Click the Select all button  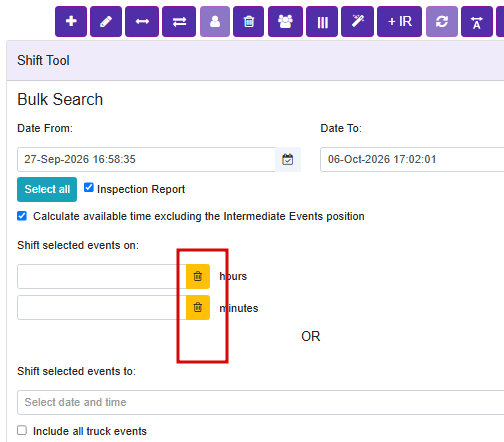coord(47,189)
